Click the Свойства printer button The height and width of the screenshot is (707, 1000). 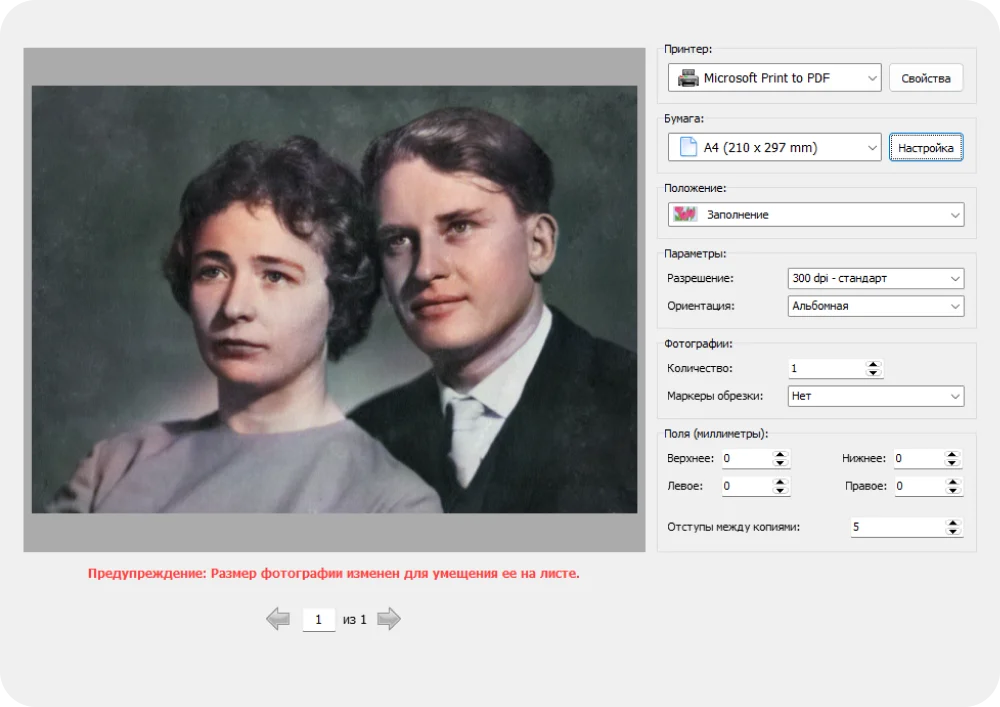pyautogui.click(x=925, y=78)
